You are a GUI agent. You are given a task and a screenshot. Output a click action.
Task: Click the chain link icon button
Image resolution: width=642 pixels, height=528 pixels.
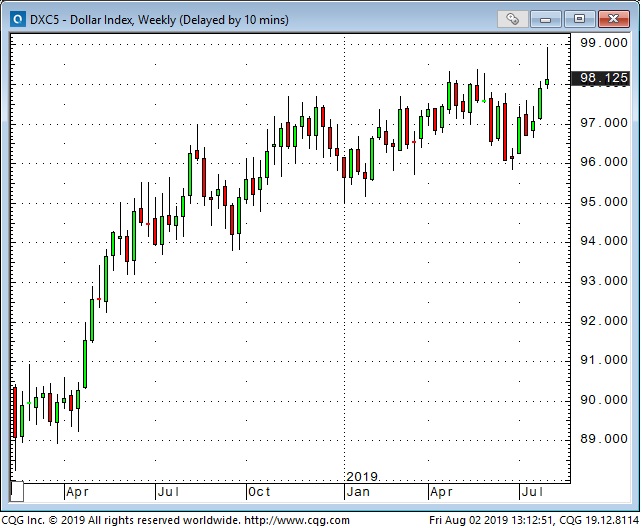point(512,19)
